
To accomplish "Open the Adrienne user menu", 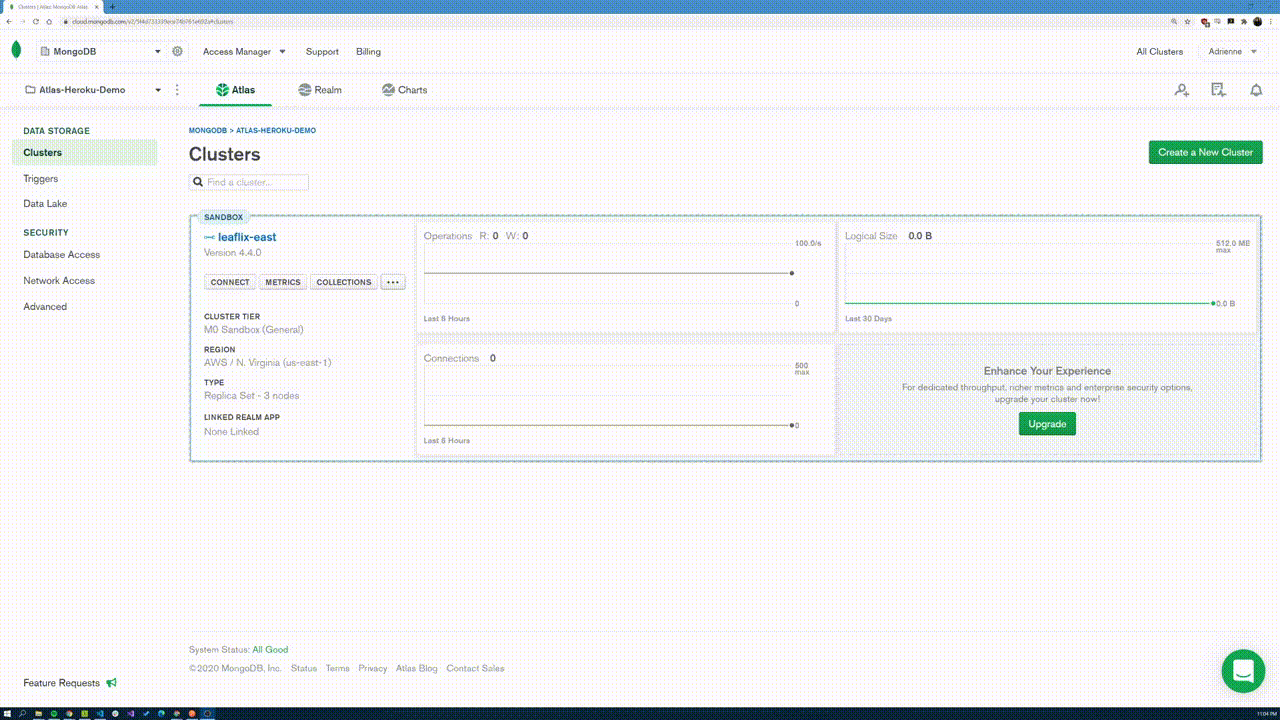I will point(1232,51).
